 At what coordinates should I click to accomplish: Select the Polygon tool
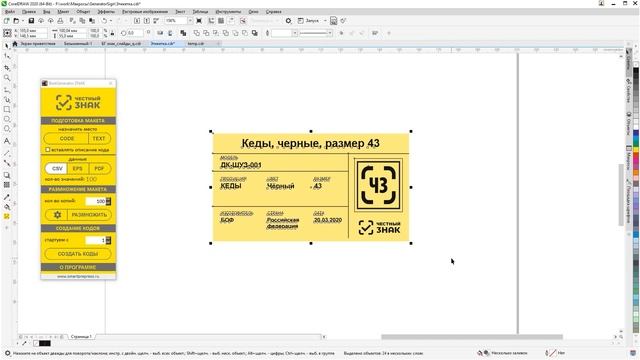pos(7,129)
